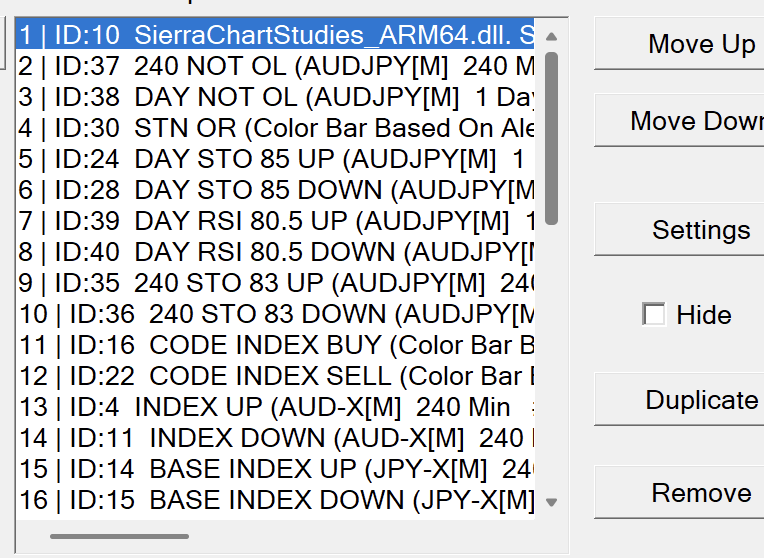Select the SierraChartStudies_ARM64.dll study entry

(x=275, y=36)
